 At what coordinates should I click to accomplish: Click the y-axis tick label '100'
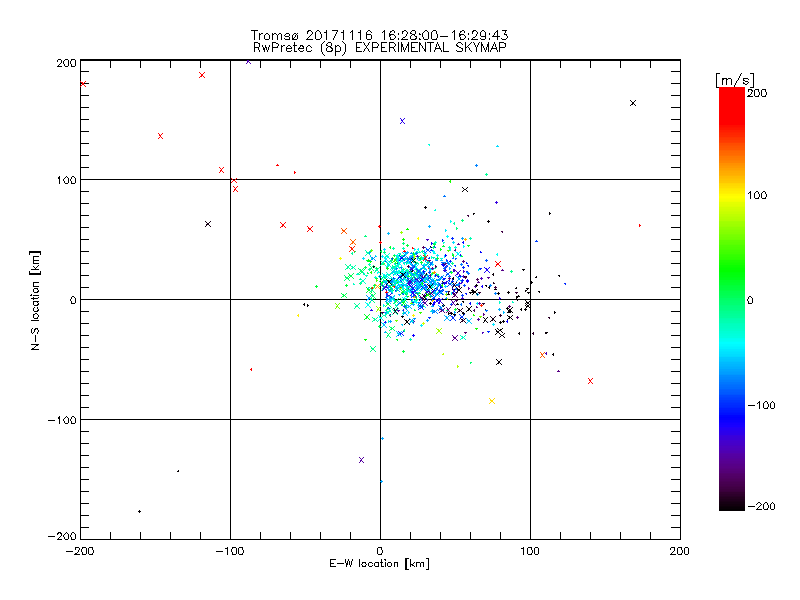66,180
